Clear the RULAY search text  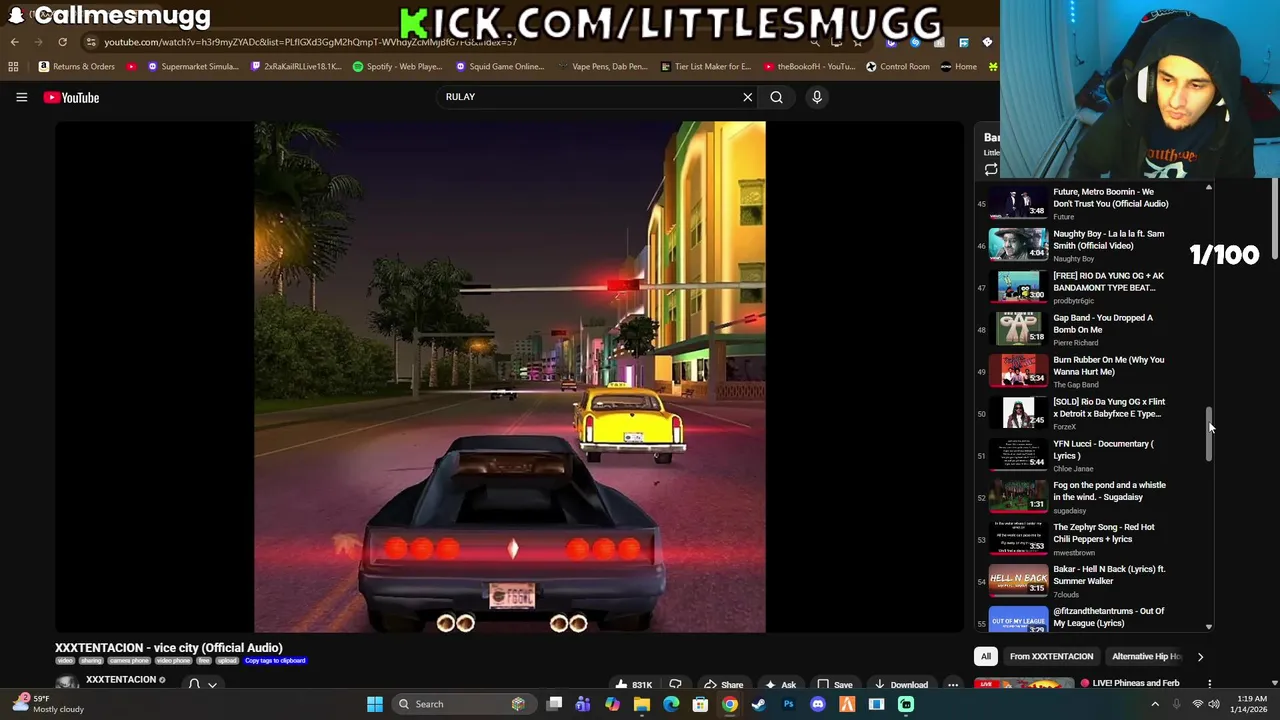[747, 97]
